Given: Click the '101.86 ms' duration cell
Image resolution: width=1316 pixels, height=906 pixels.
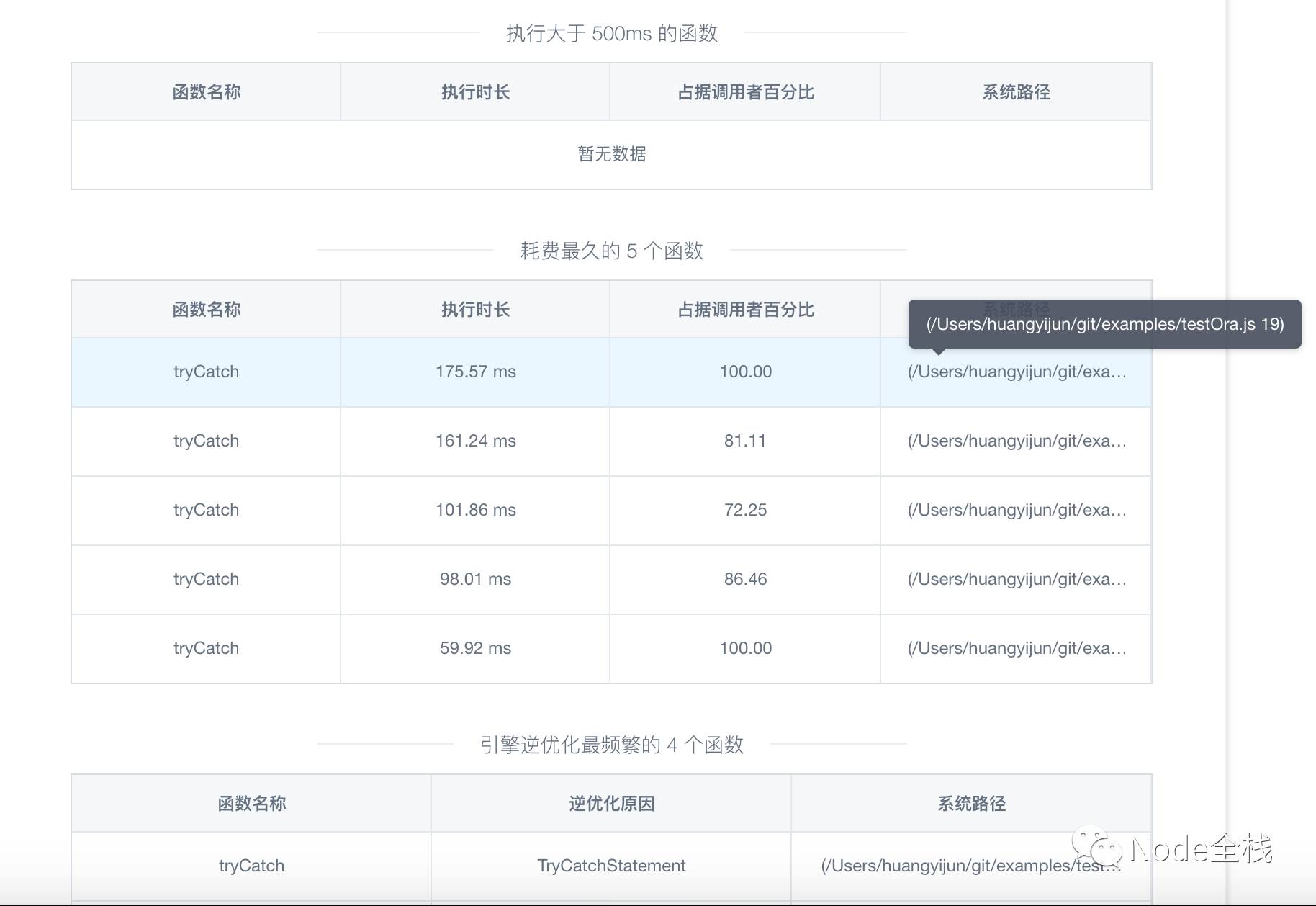Looking at the screenshot, I should pyautogui.click(x=476, y=510).
